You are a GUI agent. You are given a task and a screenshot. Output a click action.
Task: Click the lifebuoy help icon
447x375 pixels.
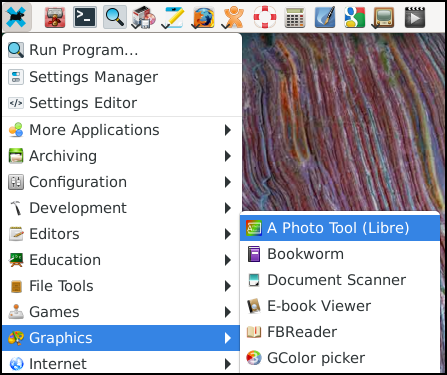(x=265, y=17)
